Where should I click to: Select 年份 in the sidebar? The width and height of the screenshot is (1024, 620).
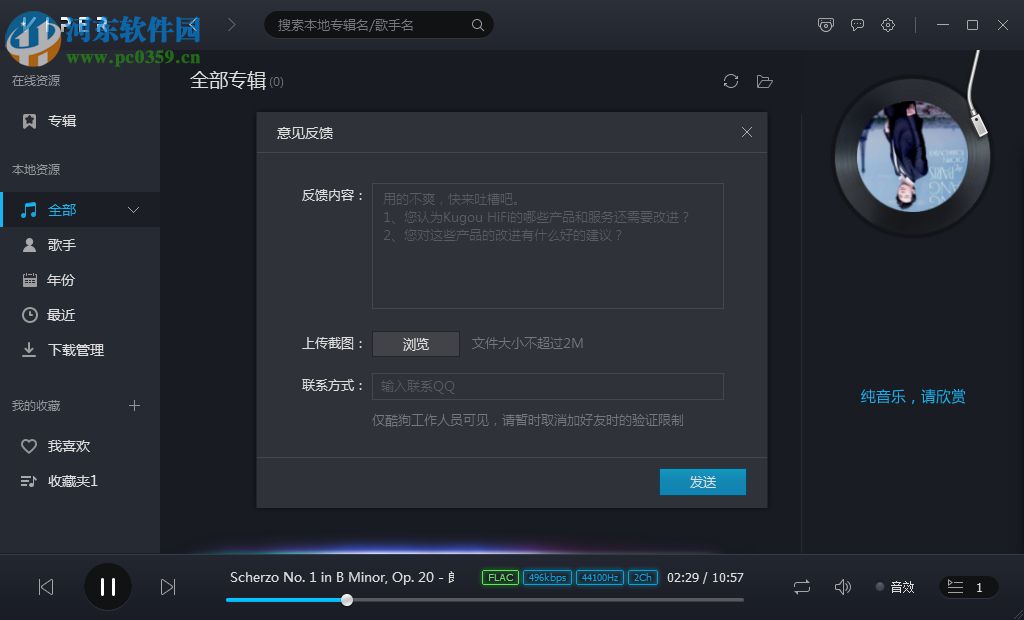point(62,280)
